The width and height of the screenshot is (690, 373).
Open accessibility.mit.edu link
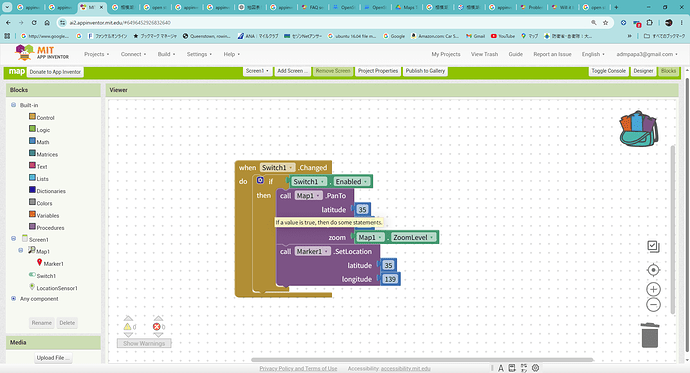(x=405, y=369)
